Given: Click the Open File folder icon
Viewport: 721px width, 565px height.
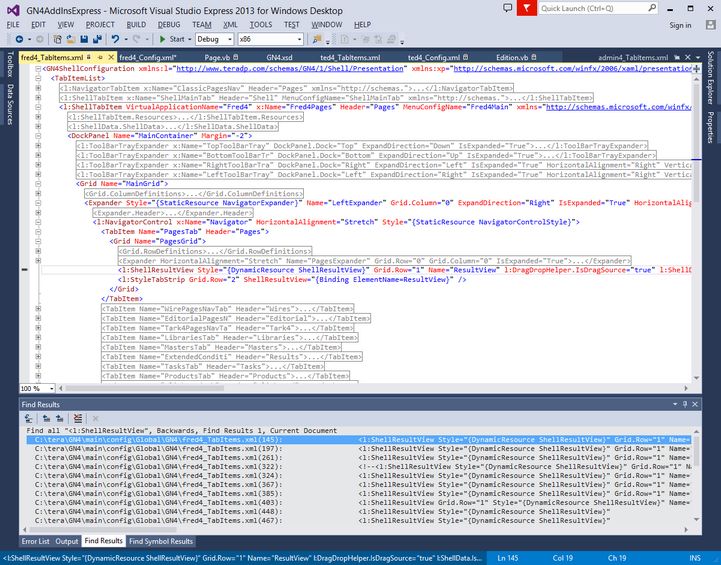Looking at the screenshot, I should [70, 40].
